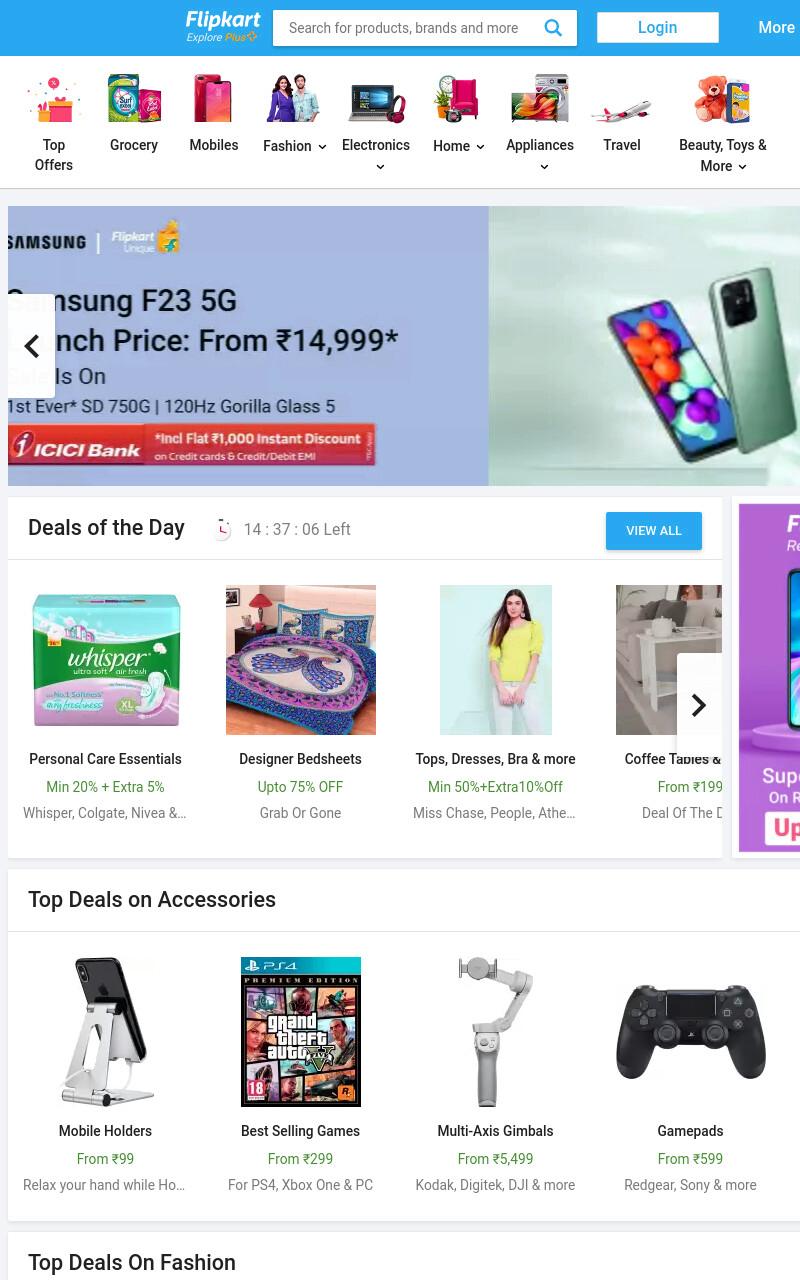800x1280 pixels.
Task: Click the Login button
Action: point(658,28)
